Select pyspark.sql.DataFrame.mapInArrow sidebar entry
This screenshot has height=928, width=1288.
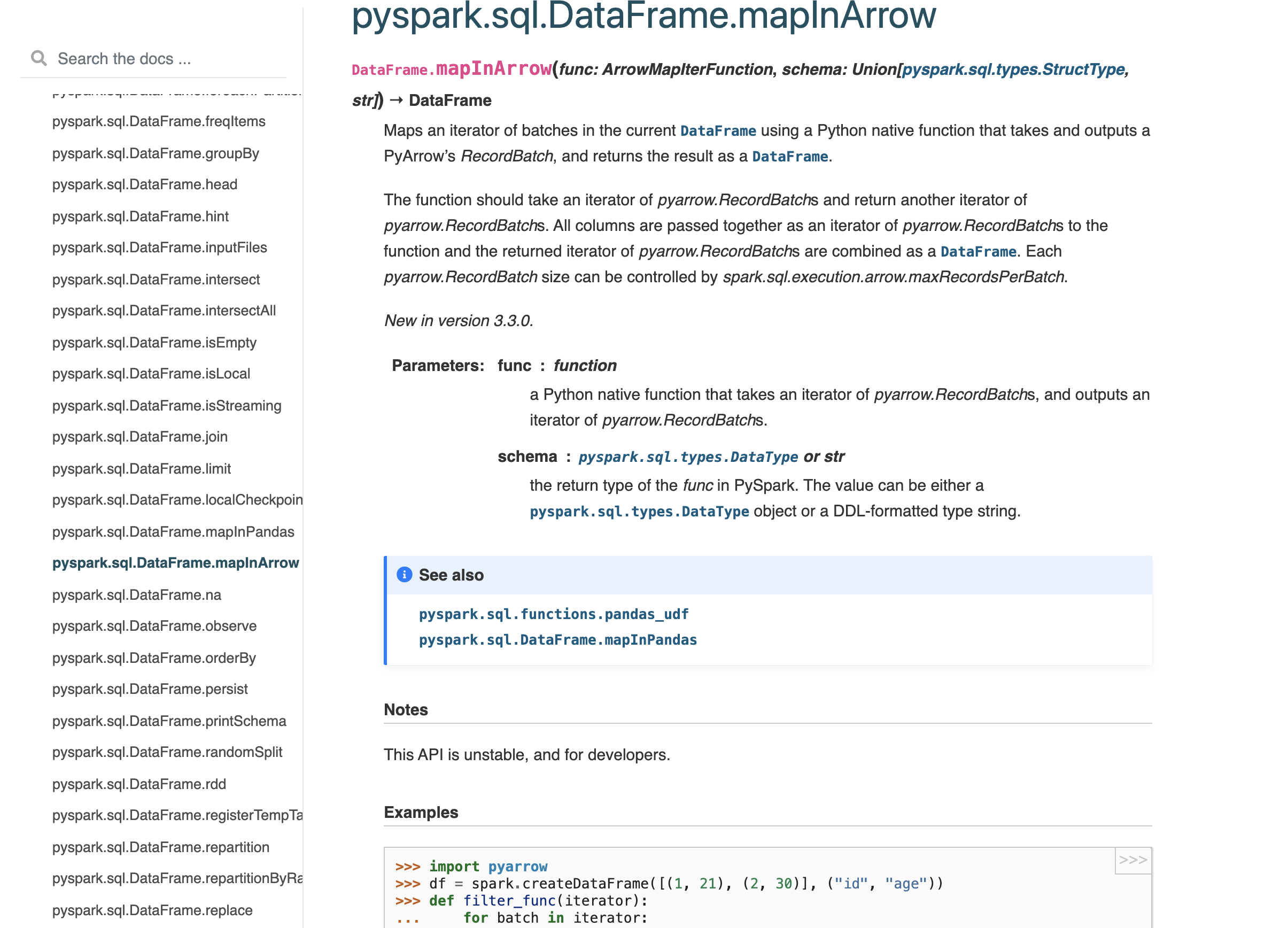[175, 563]
